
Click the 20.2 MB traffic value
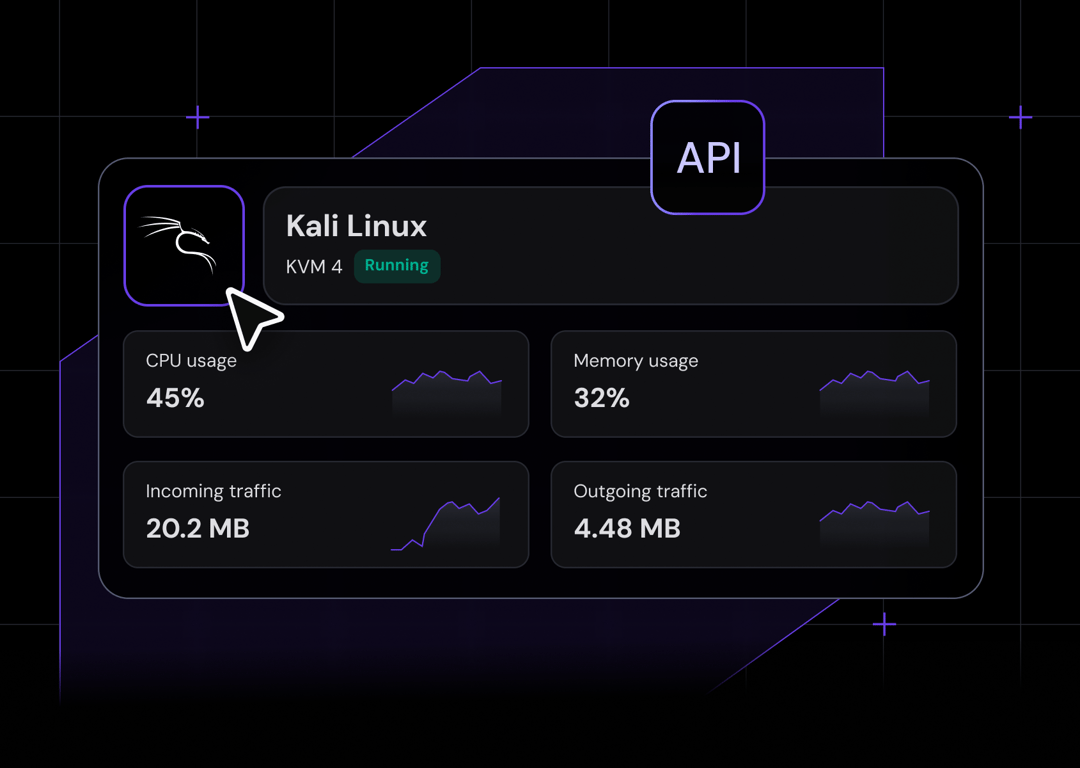[x=197, y=529]
